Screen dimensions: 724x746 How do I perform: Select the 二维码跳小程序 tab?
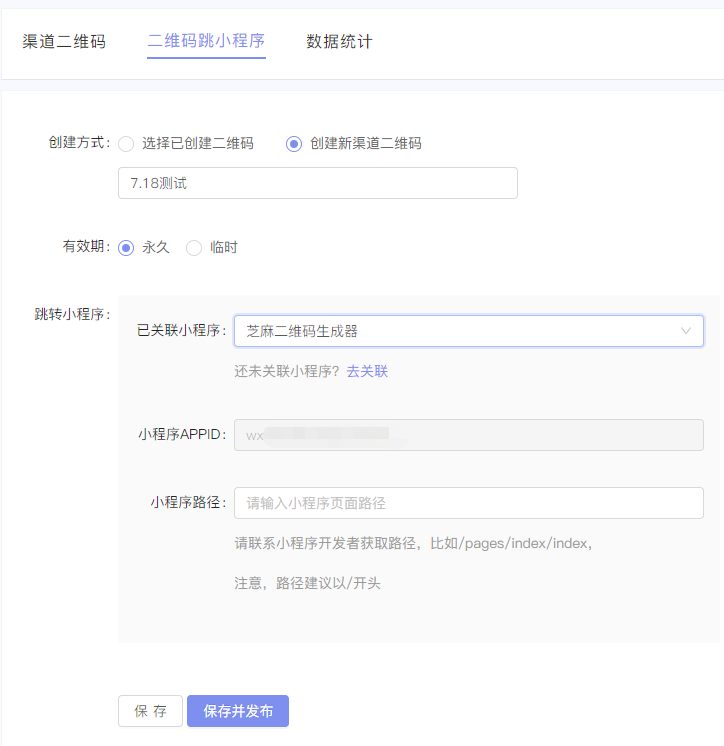[x=206, y=41]
